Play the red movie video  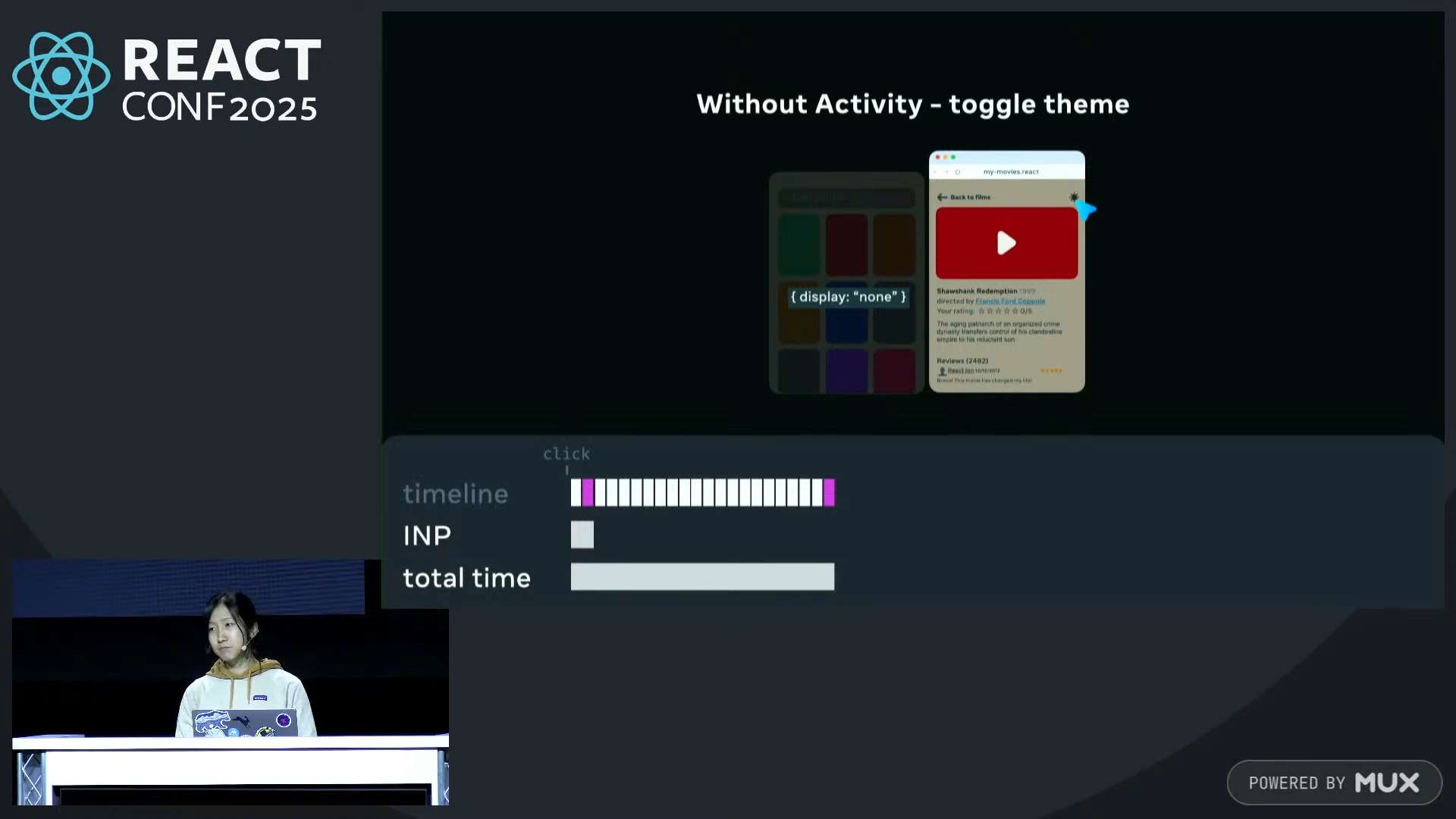pos(1006,243)
